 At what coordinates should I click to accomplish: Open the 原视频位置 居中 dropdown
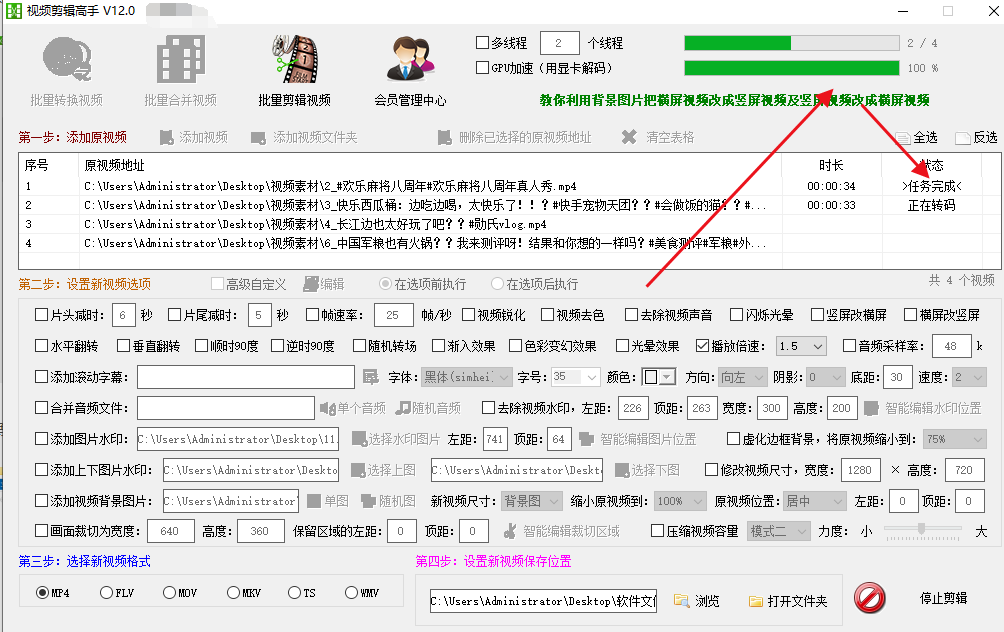click(x=816, y=501)
